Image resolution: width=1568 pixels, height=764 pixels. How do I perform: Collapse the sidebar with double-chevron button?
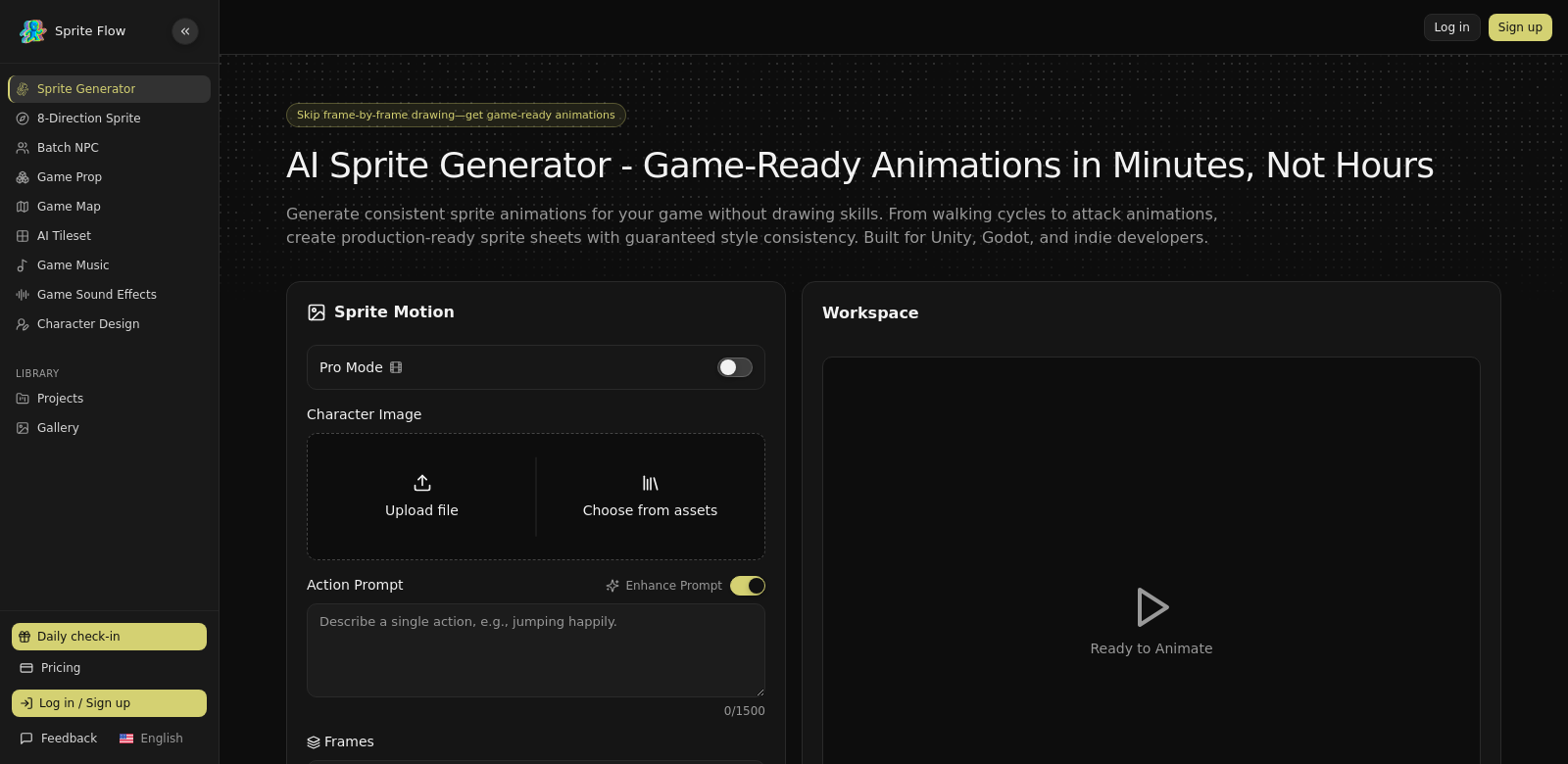(x=185, y=31)
